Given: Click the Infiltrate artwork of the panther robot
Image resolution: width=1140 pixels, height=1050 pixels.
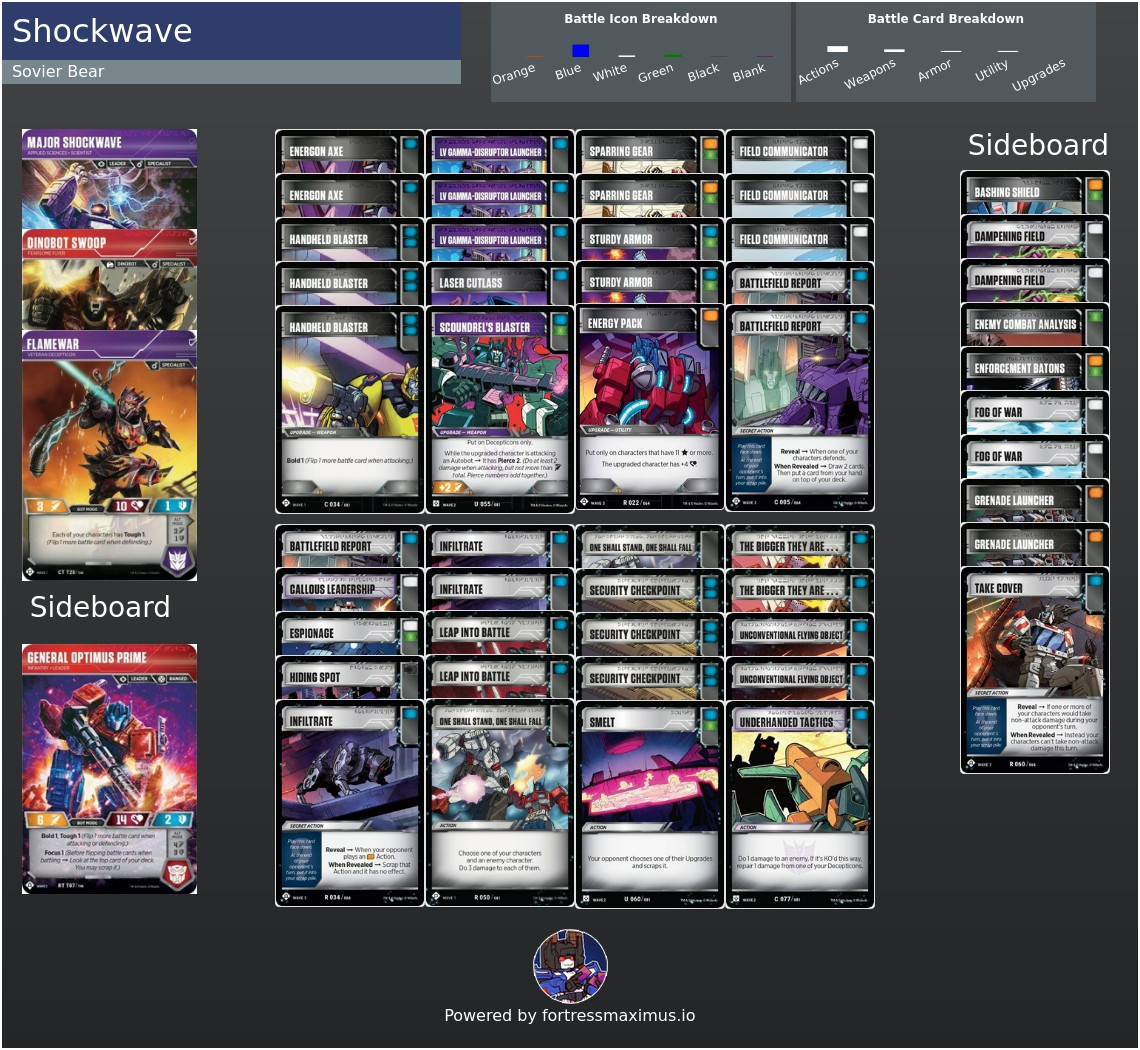Looking at the screenshot, I should 350,777.
